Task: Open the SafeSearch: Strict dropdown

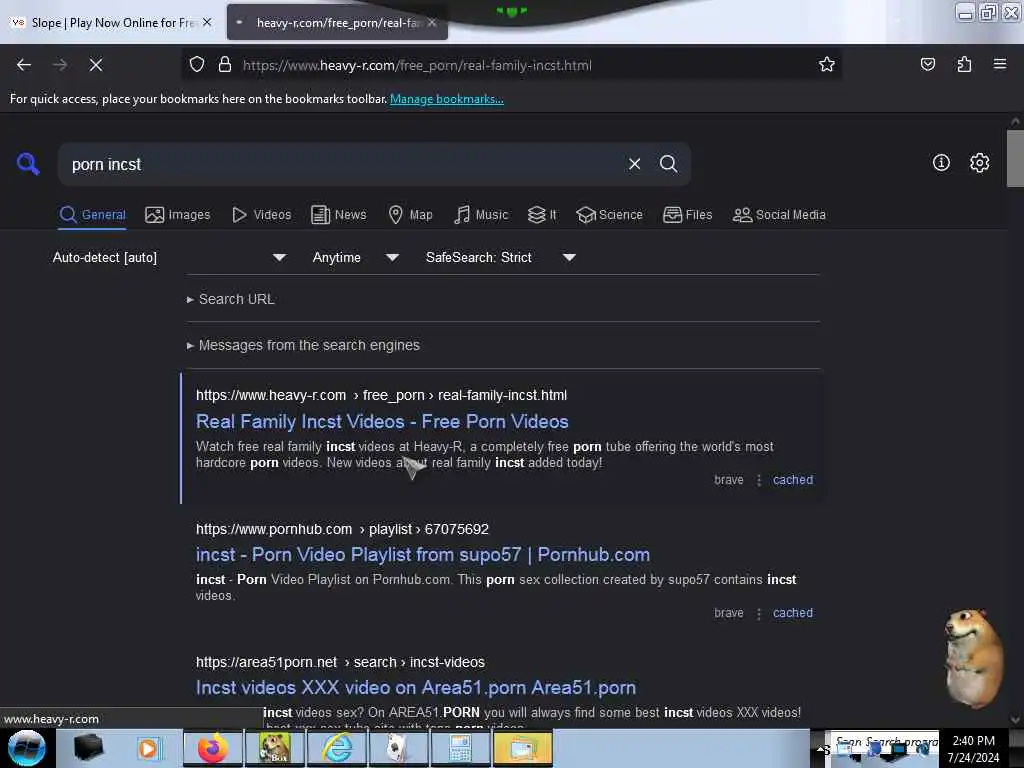Action: pos(501,257)
